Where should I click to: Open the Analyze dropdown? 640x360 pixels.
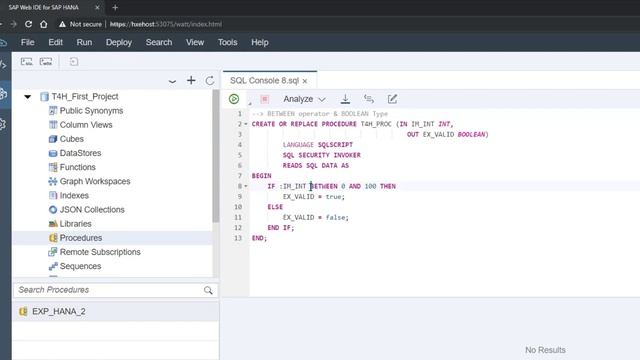click(304, 99)
